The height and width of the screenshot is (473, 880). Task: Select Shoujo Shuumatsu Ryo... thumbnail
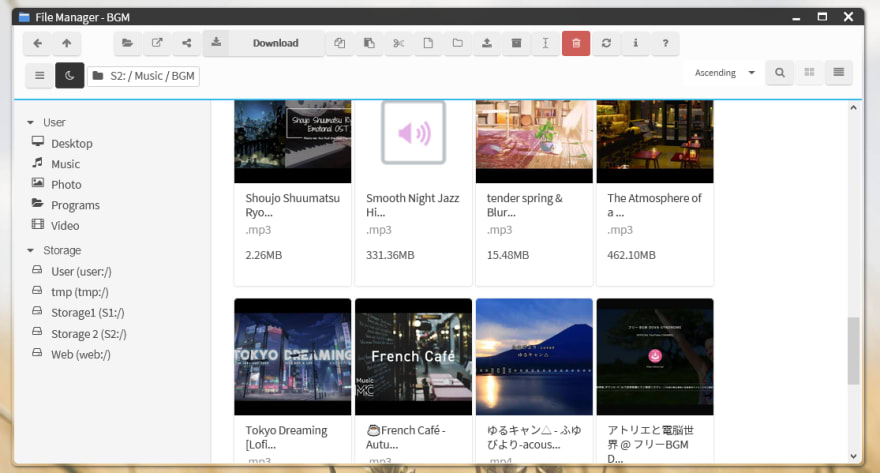[293, 141]
